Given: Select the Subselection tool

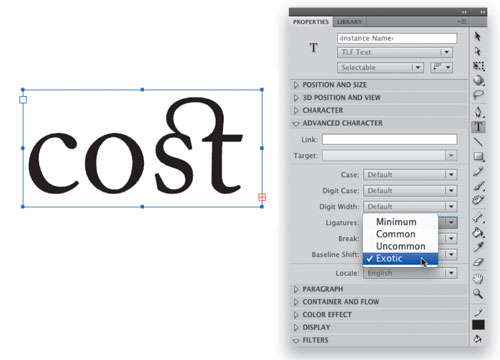Looking at the screenshot, I should [x=478, y=51].
